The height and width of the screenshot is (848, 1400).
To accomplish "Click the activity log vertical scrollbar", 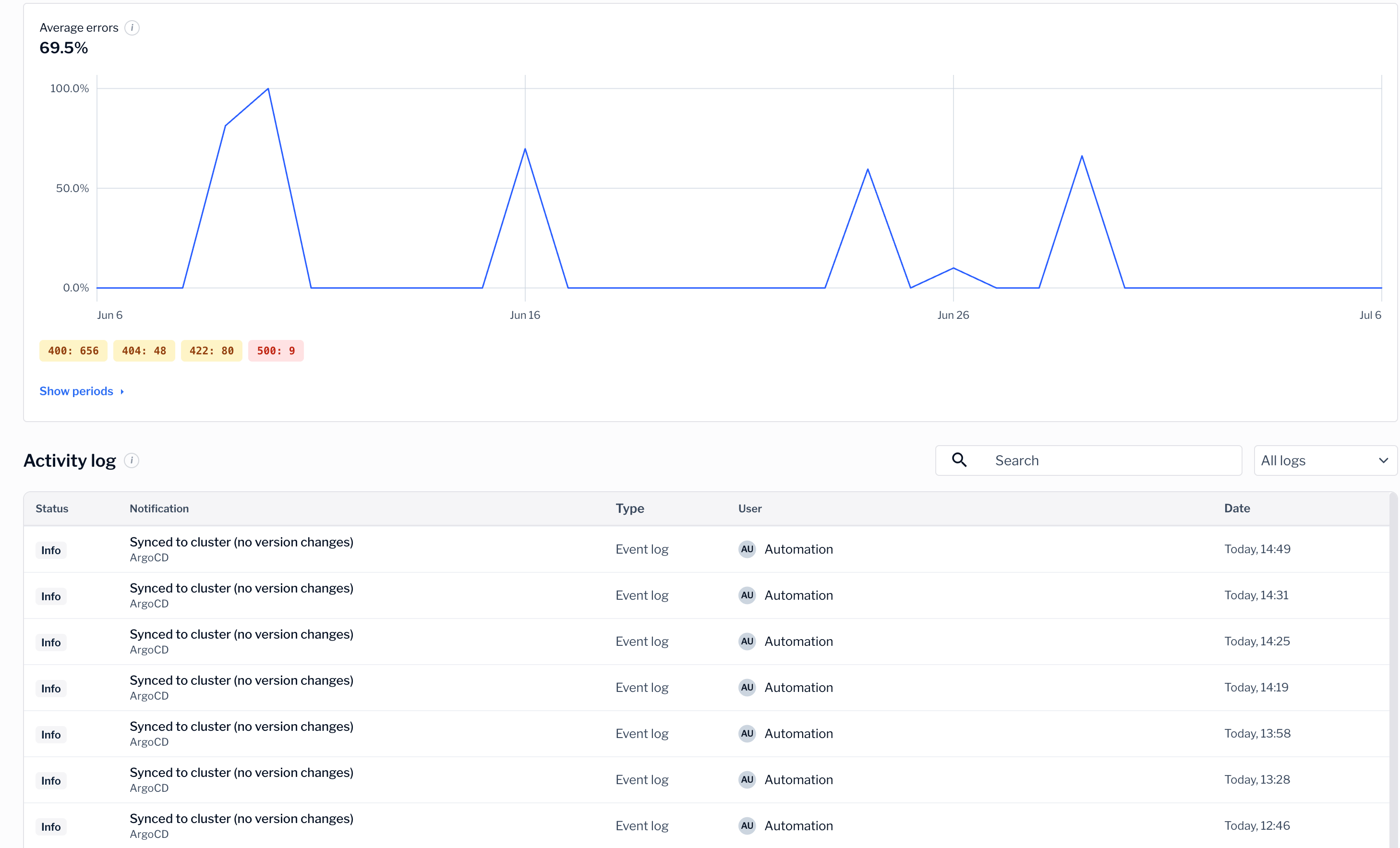I will pos(1393,671).
